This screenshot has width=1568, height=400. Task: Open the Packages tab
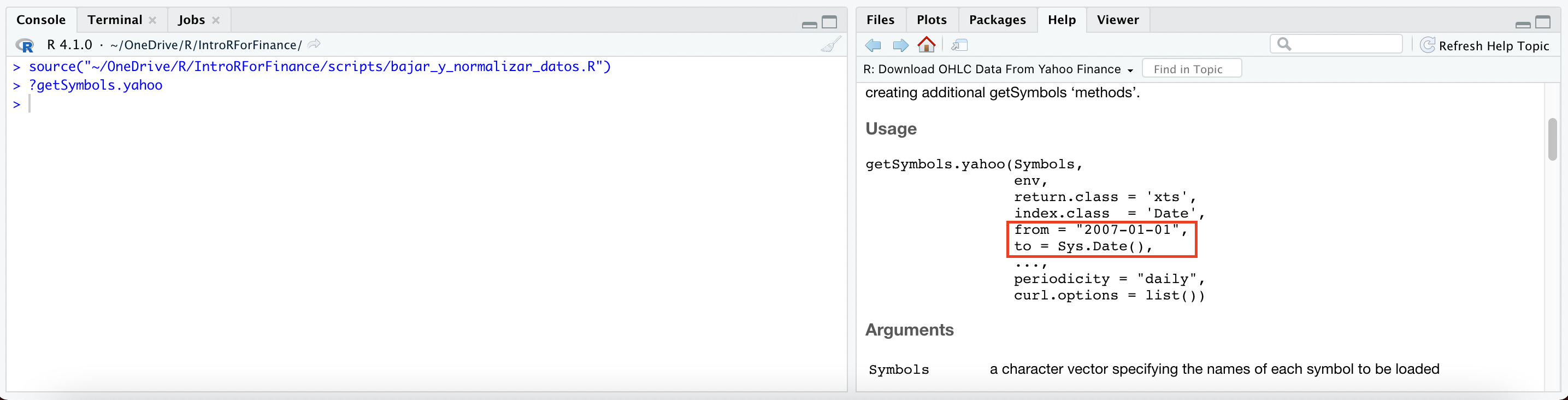997,20
